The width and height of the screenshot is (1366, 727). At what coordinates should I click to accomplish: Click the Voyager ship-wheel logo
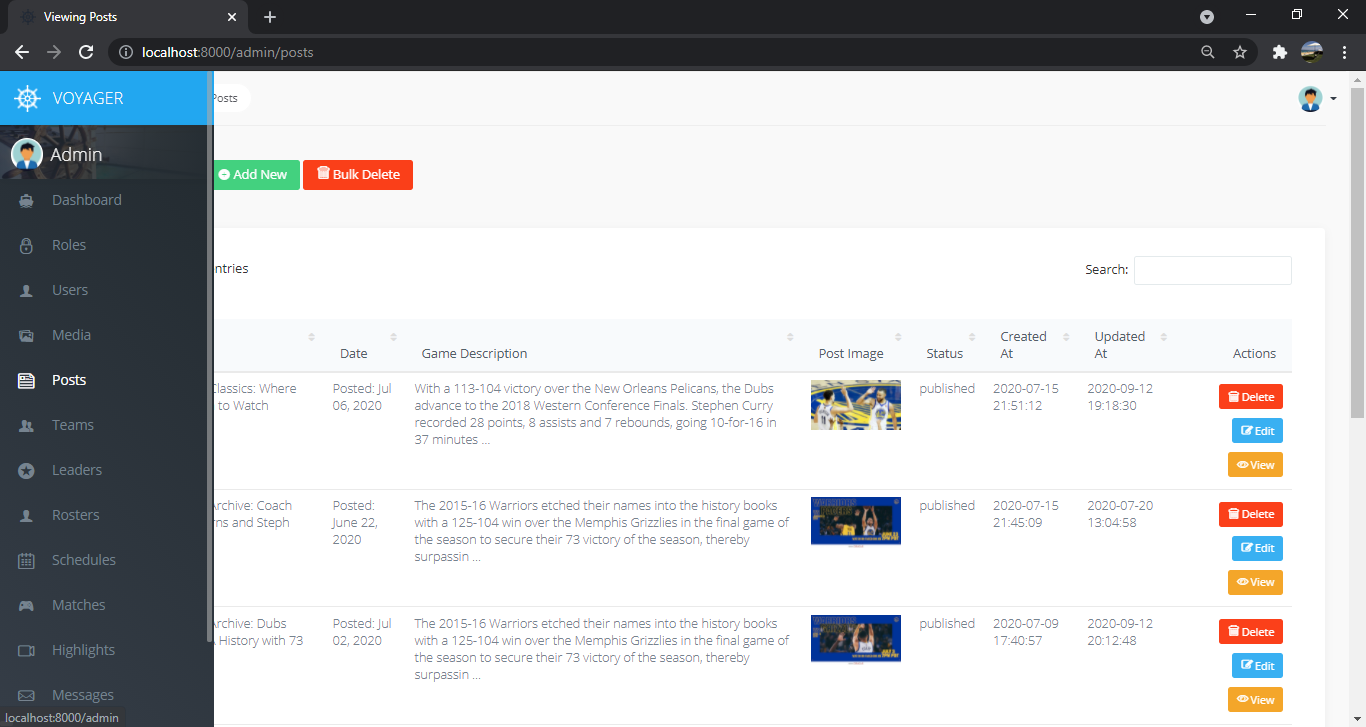[x=25, y=98]
